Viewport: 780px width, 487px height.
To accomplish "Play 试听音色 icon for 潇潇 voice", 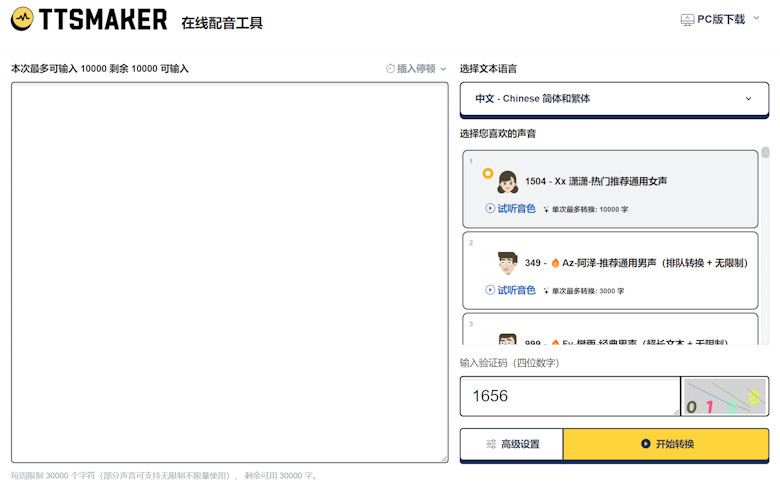I will (490, 208).
